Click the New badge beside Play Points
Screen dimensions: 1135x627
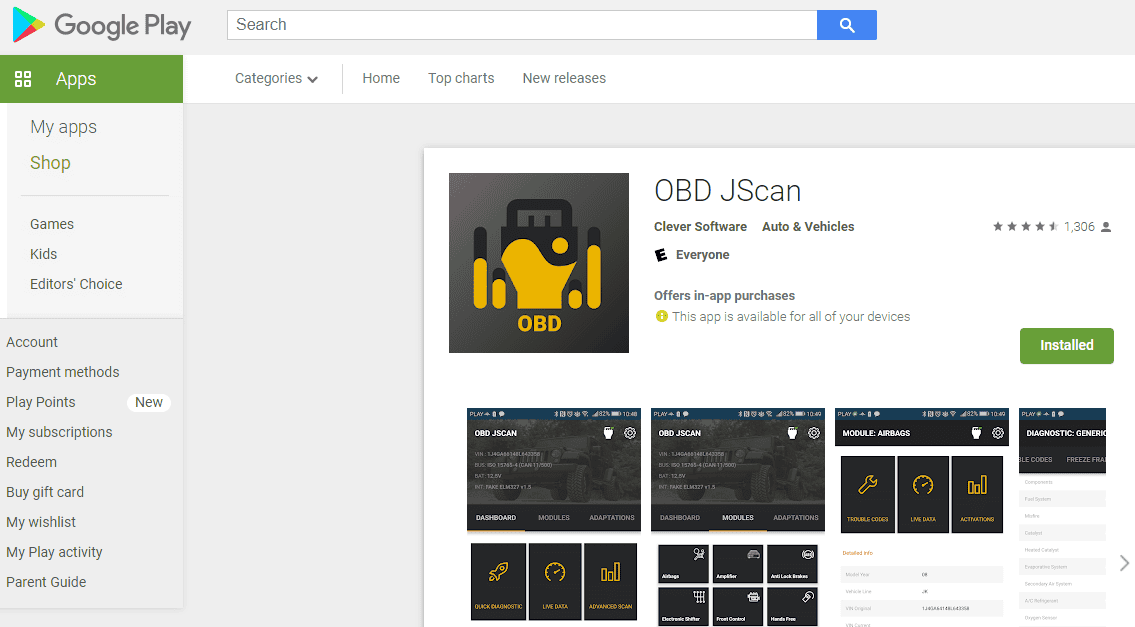[148, 403]
